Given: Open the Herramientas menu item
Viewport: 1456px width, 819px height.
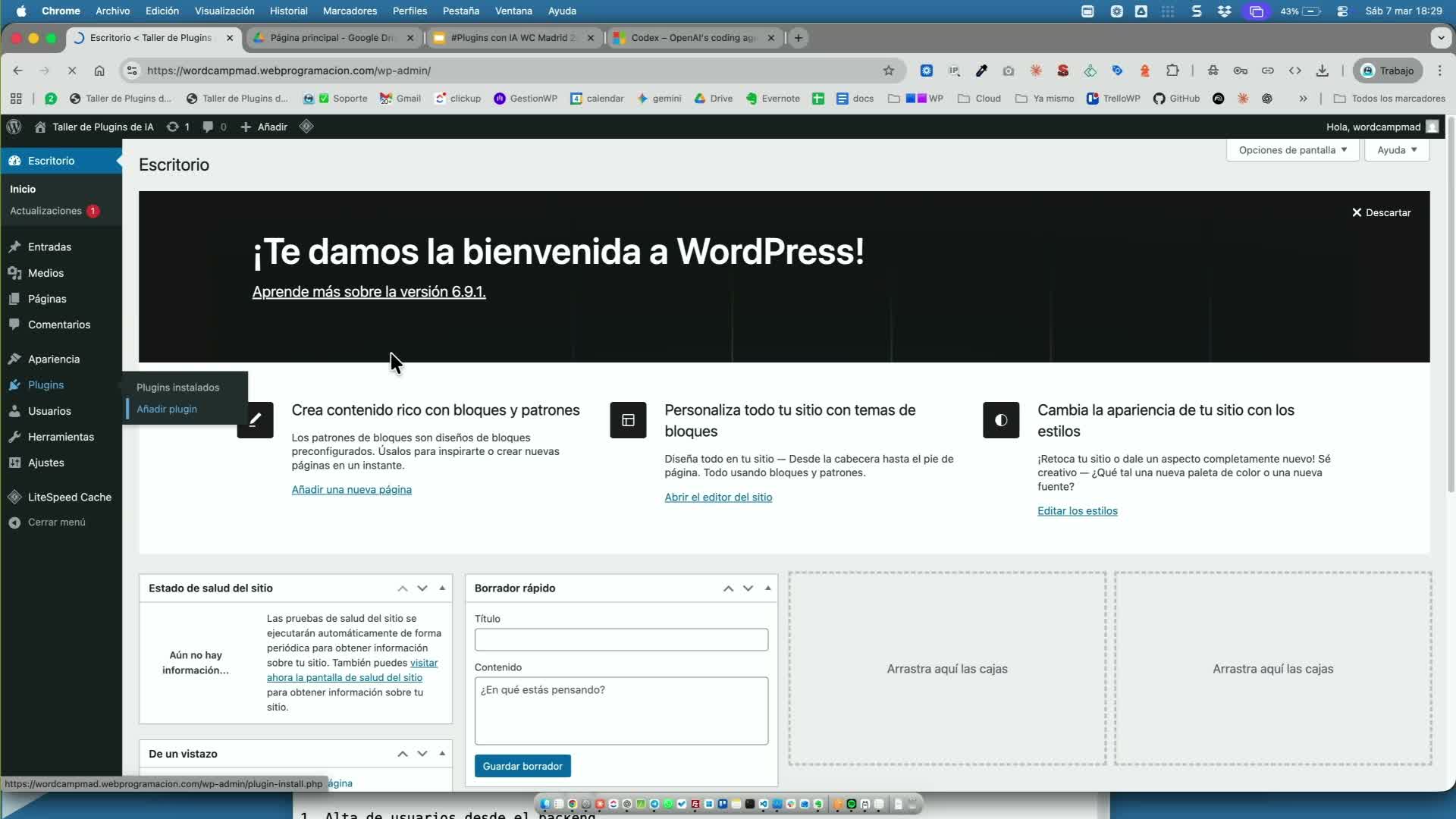Looking at the screenshot, I should (61, 437).
